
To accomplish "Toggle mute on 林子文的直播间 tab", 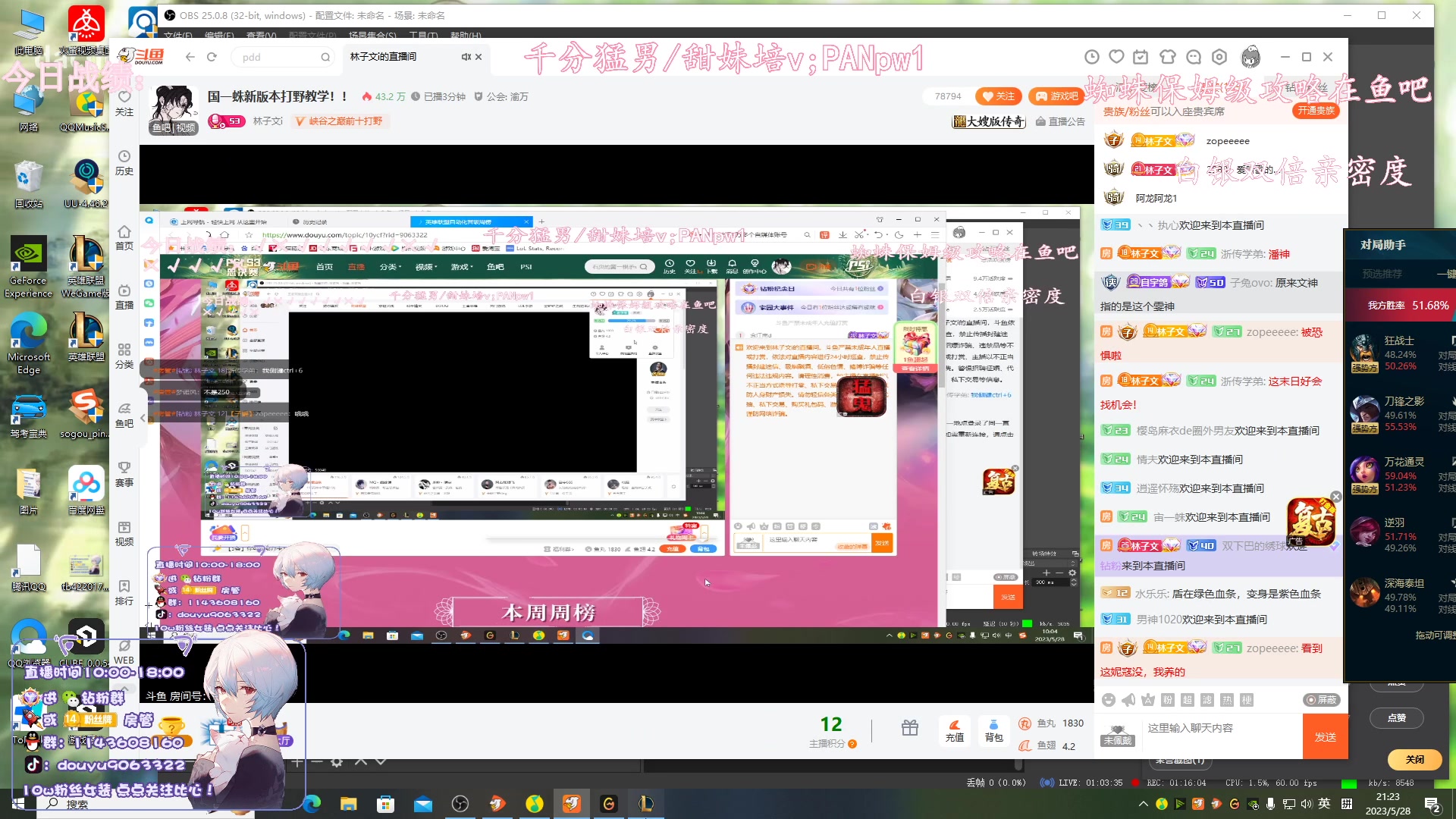I will pos(466,57).
